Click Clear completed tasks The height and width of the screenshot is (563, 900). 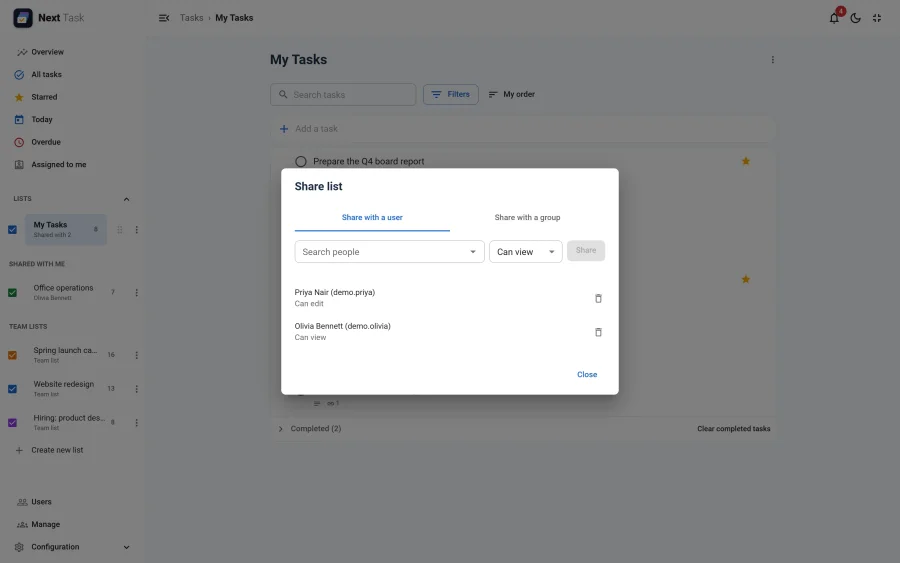tap(734, 429)
